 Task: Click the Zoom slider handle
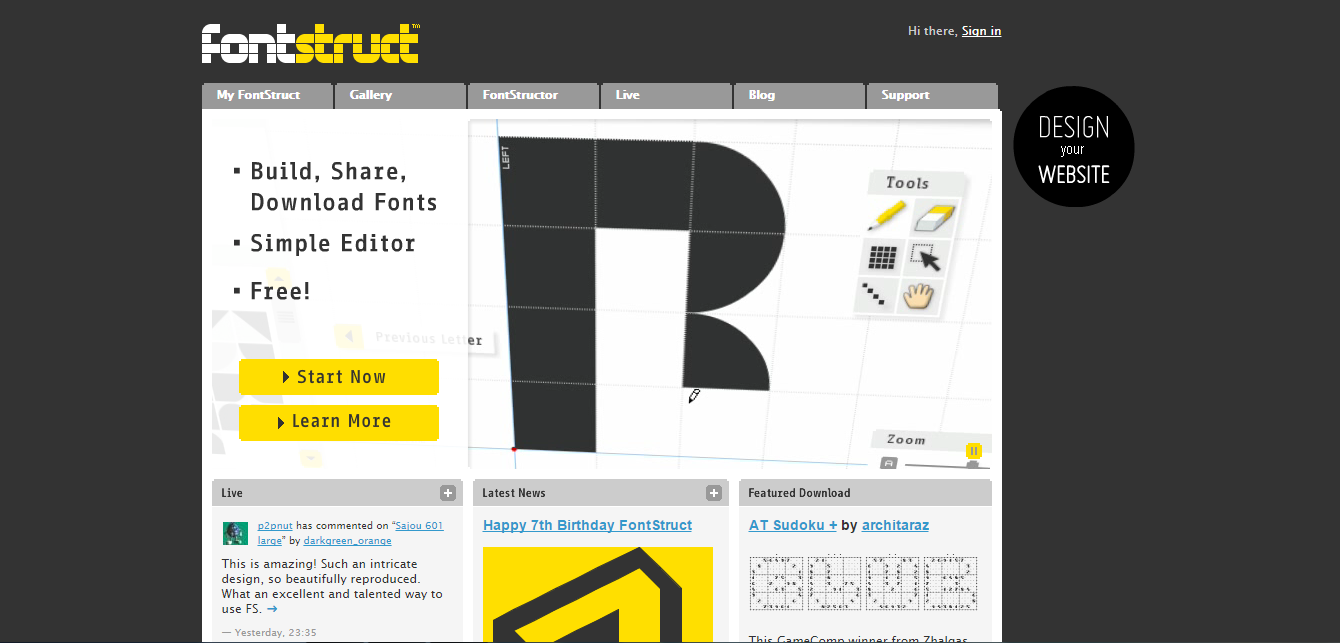click(x=972, y=465)
